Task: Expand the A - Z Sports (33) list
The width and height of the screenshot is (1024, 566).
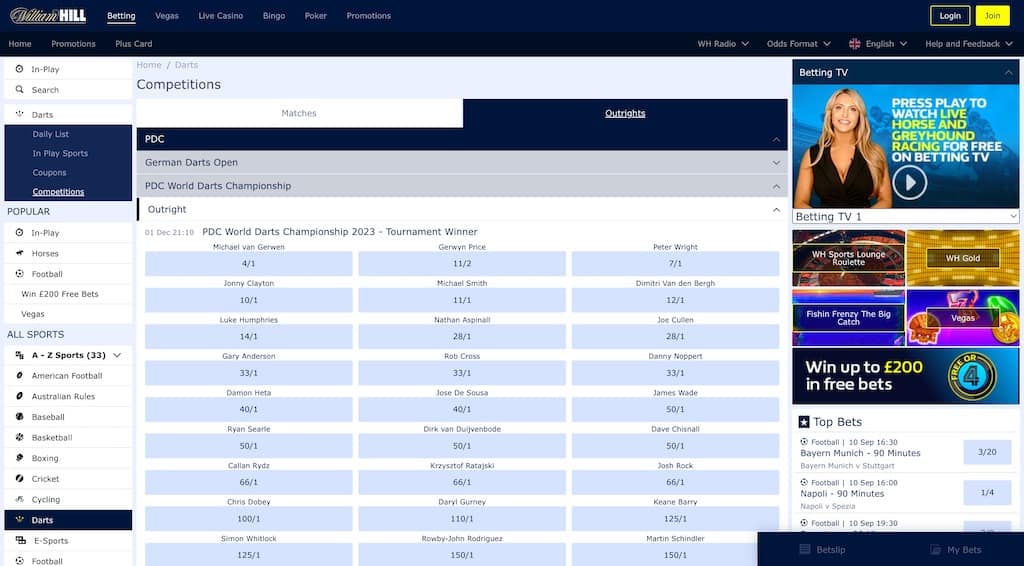Action: click(117, 355)
